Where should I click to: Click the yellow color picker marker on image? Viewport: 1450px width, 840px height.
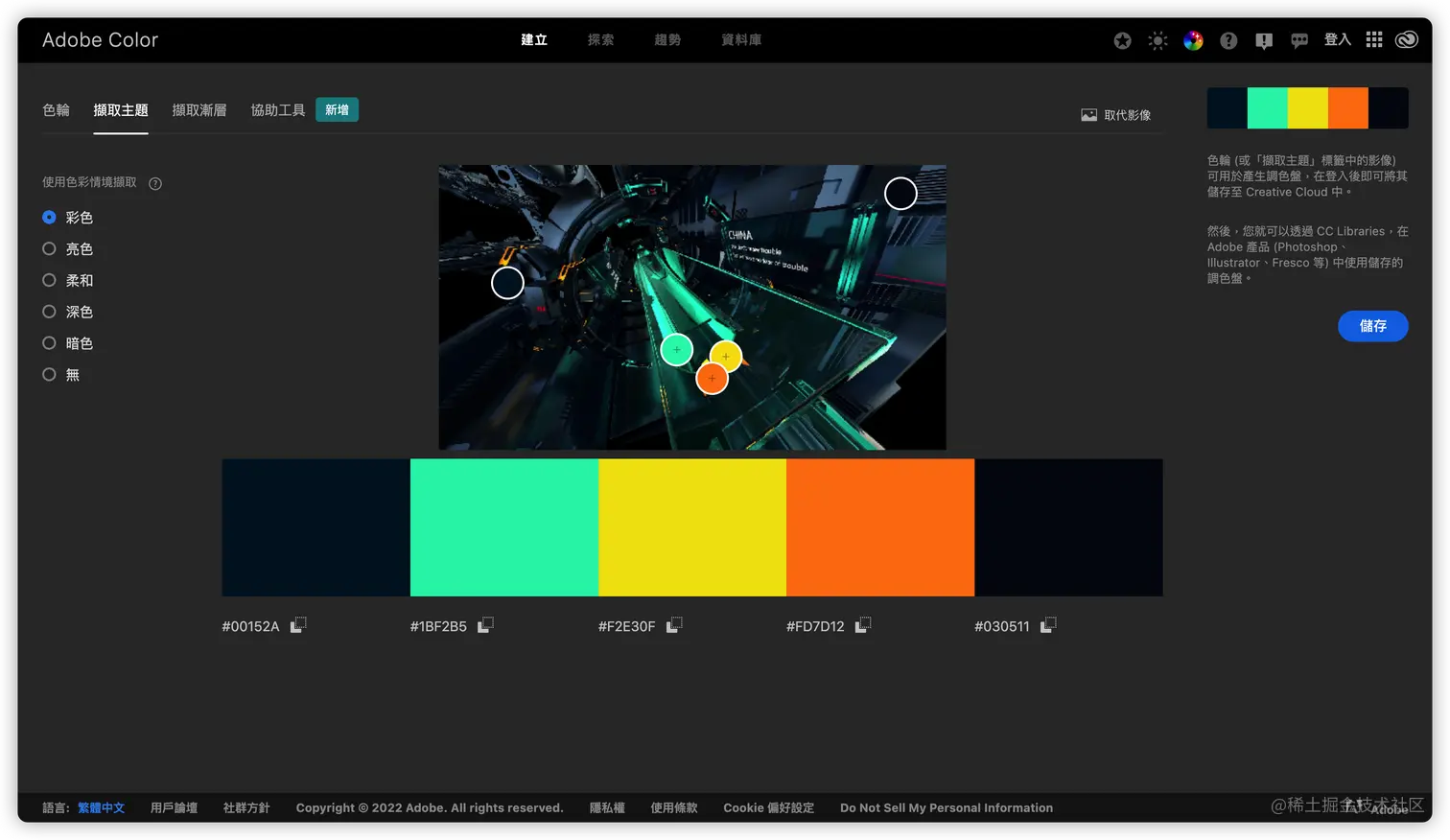point(726,357)
